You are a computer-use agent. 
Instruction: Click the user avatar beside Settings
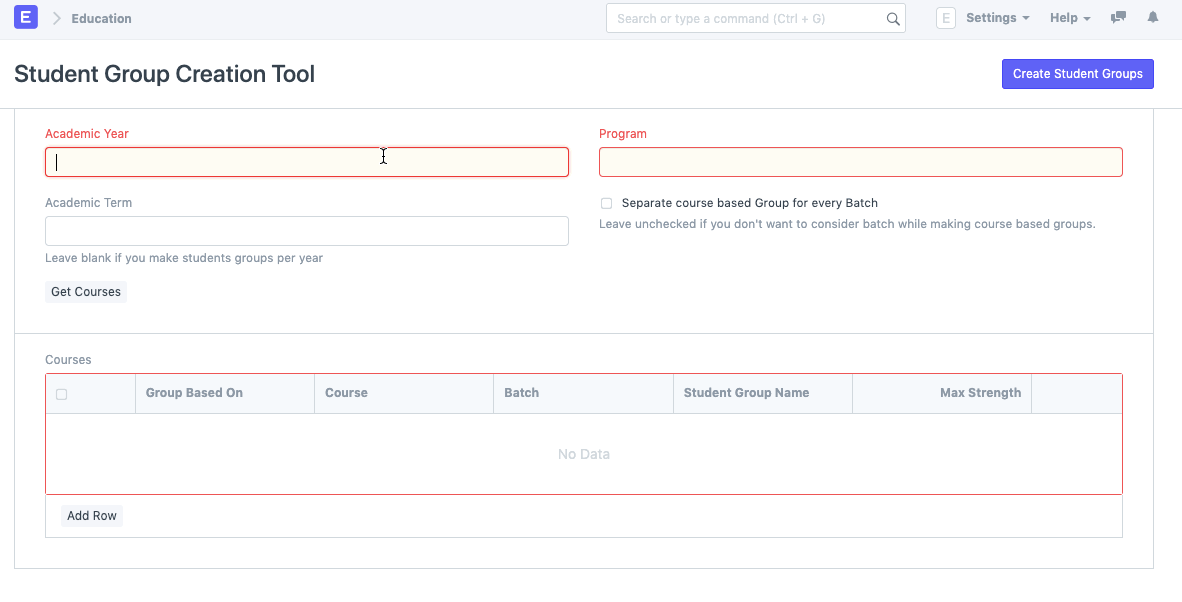(x=945, y=18)
